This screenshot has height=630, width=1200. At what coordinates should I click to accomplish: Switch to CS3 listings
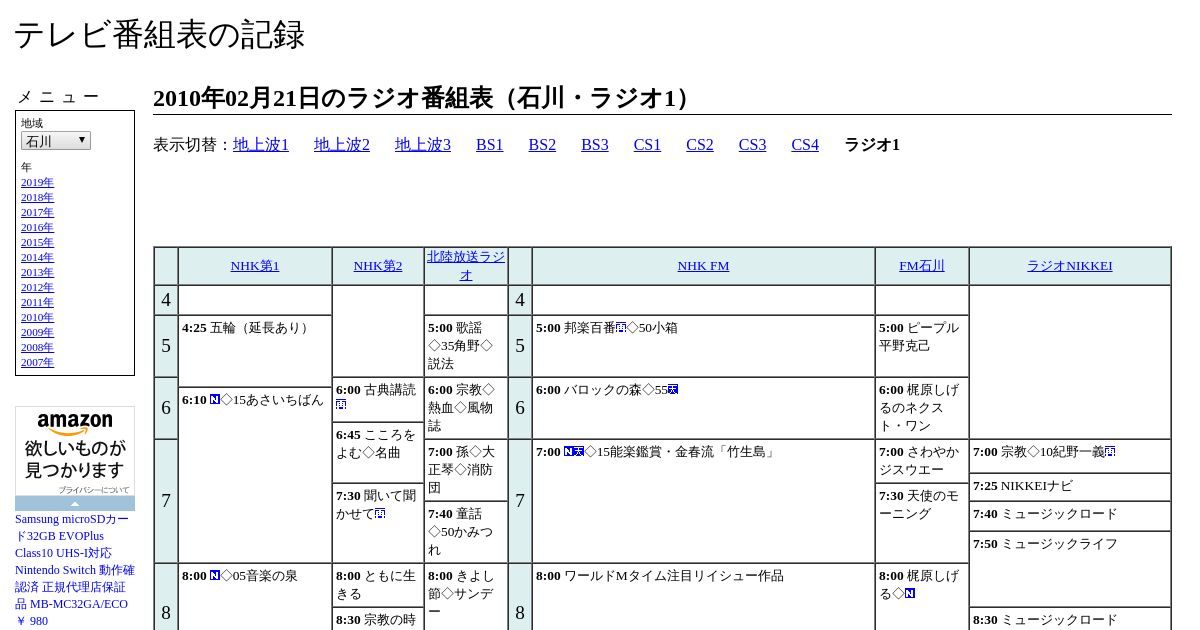click(752, 145)
